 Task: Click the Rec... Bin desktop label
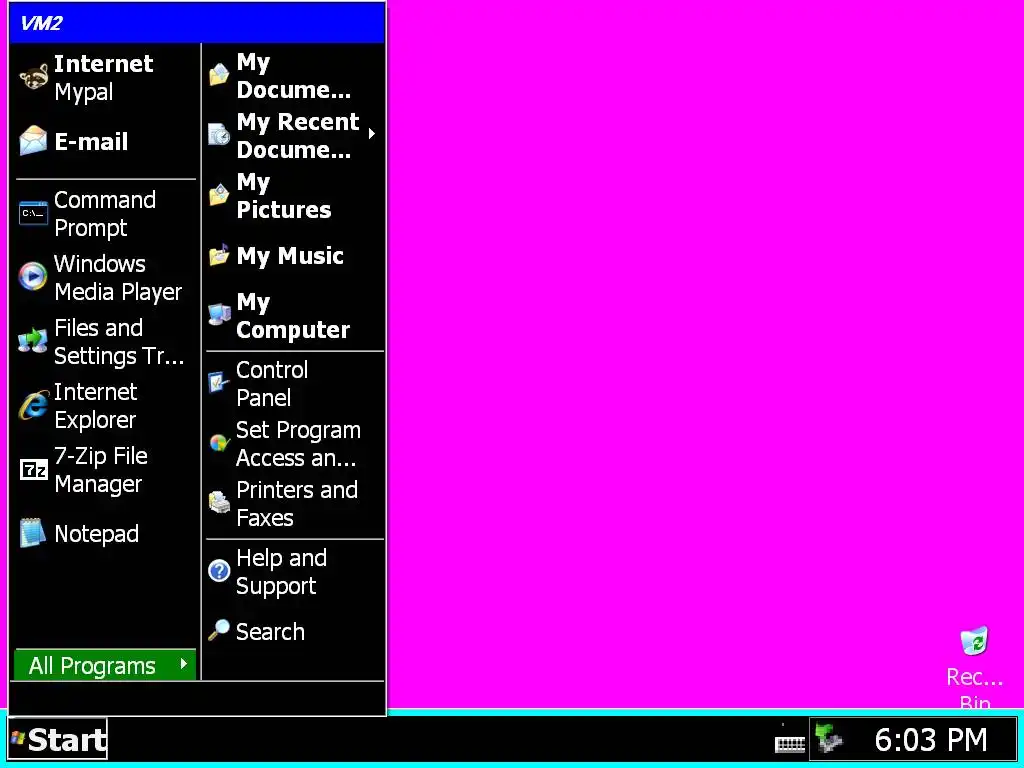[x=974, y=688]
